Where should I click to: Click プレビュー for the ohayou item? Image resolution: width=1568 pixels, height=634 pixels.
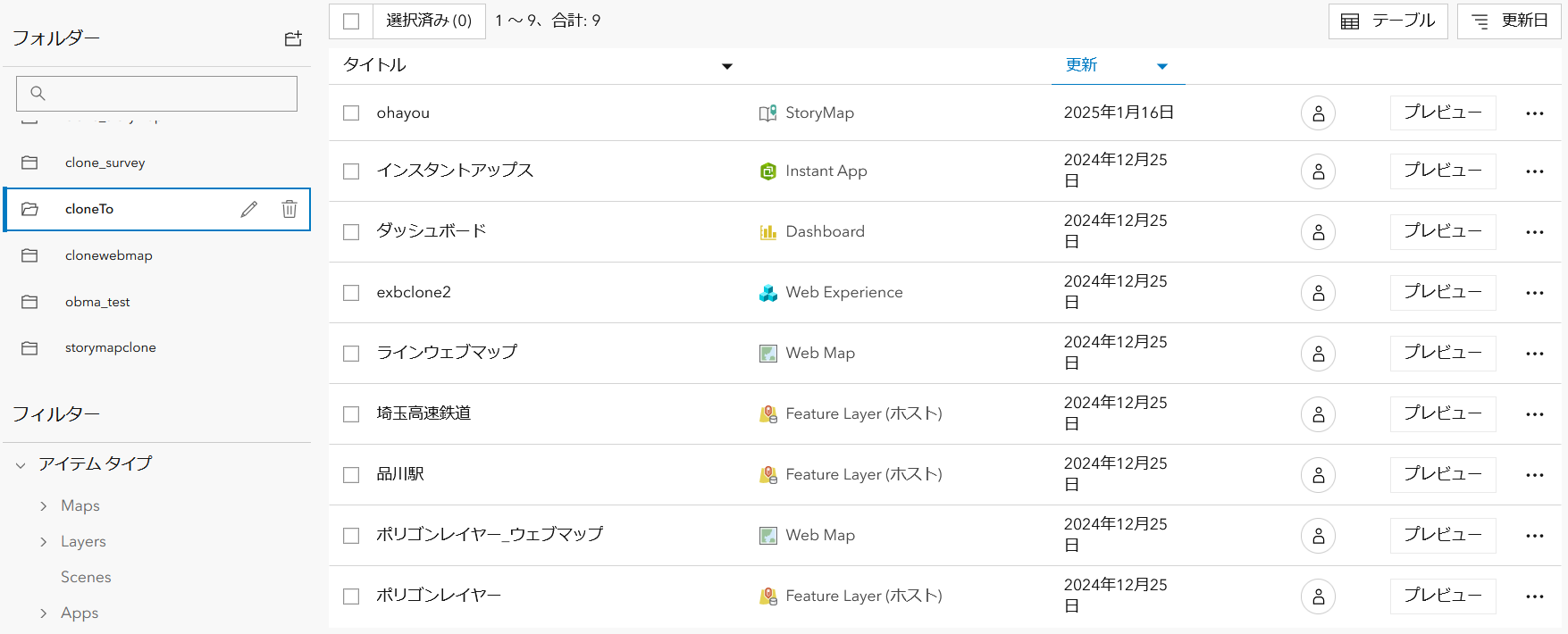[x=1443, y=113]
